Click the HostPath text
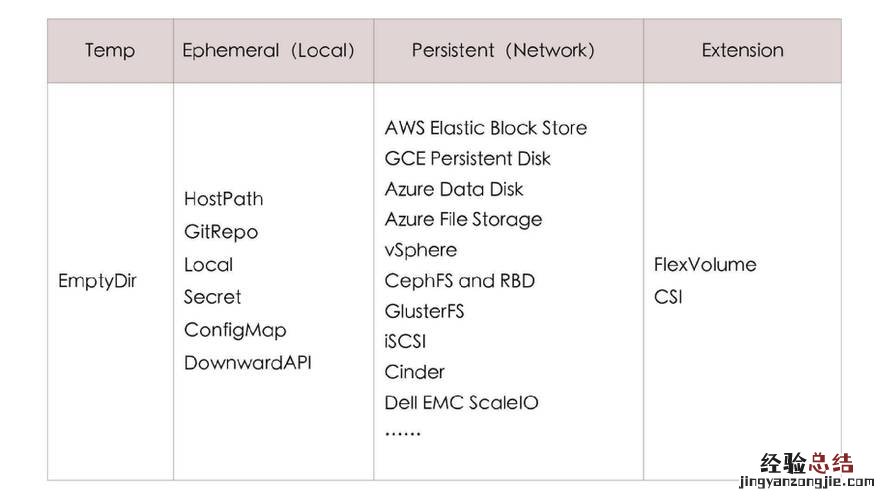Screen dimensions: 889x500 tap(224, 199)
